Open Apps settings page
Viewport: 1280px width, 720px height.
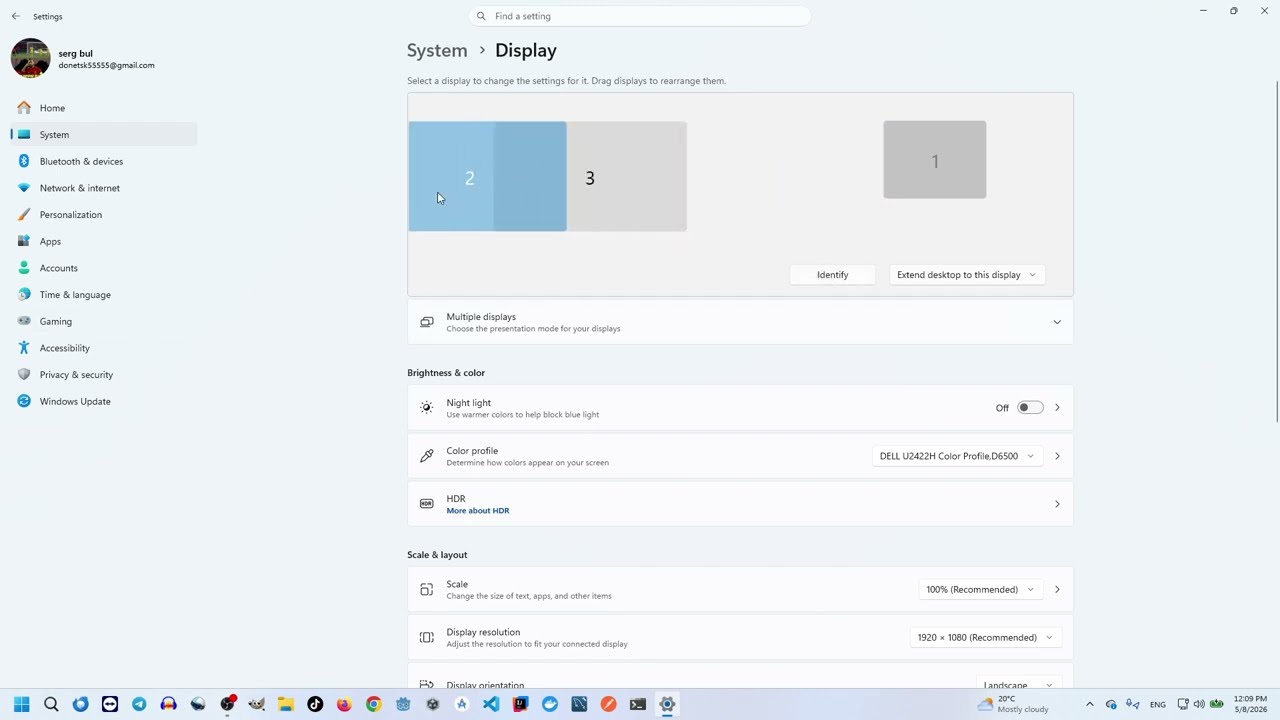(104, 241)
